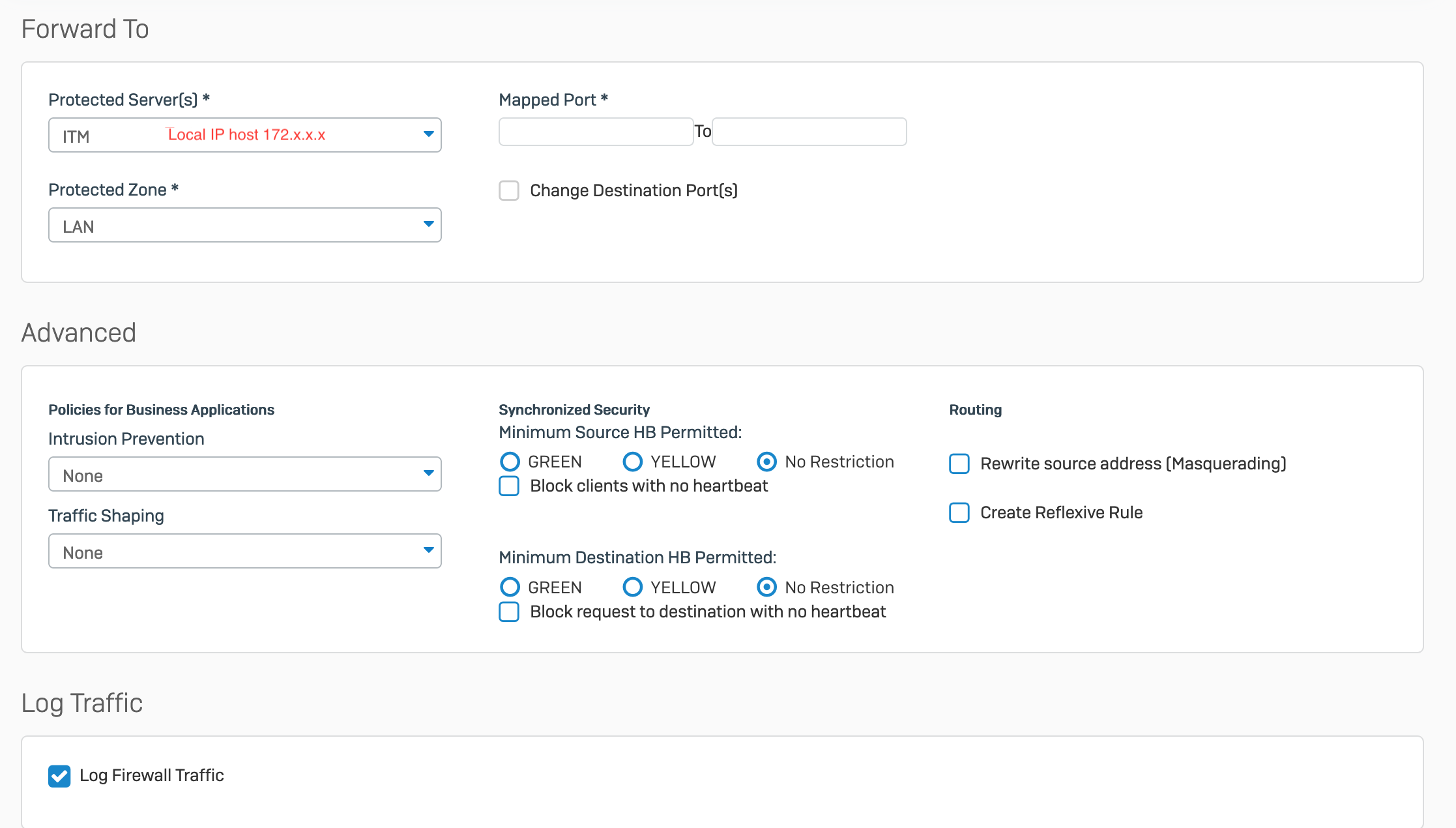Select No Restriction for Source HB
1456x828 pixels.
766,462
